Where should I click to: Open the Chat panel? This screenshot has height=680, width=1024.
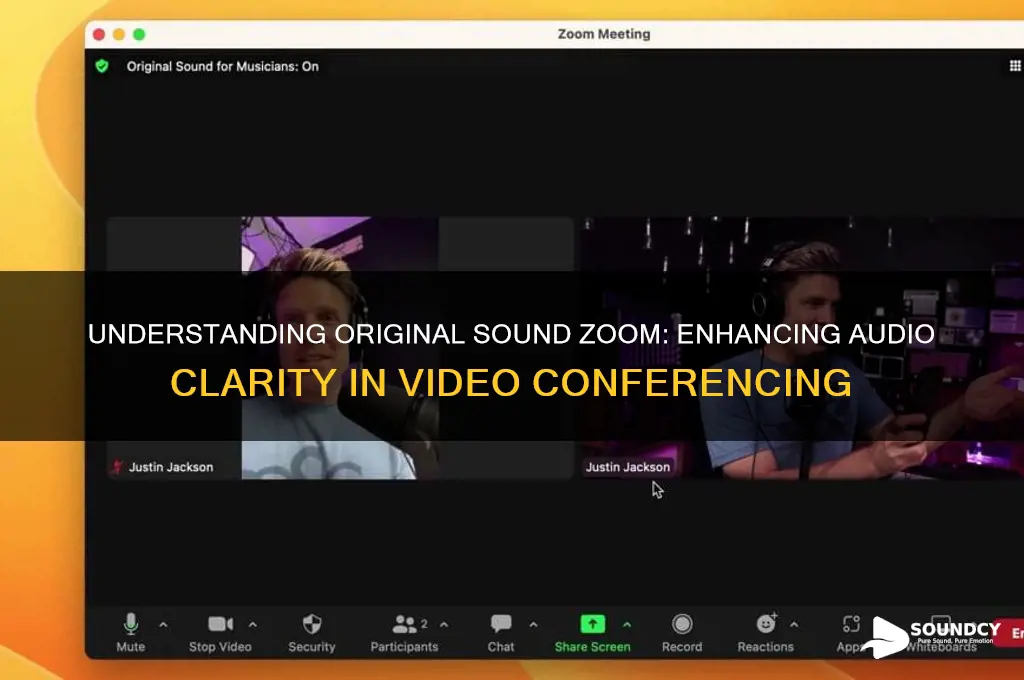pyautogui.click(x=501, y=632)
